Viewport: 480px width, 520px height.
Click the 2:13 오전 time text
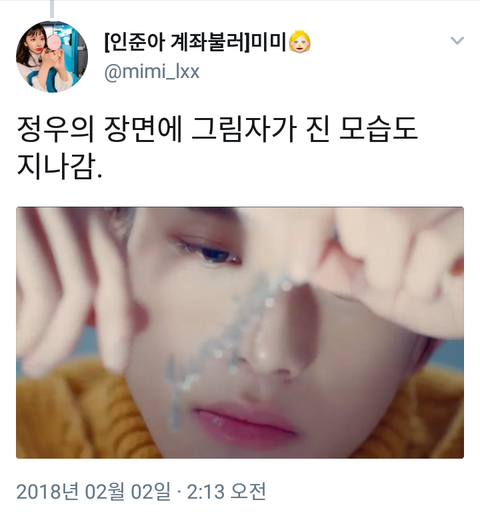click(x=226, y=492)
